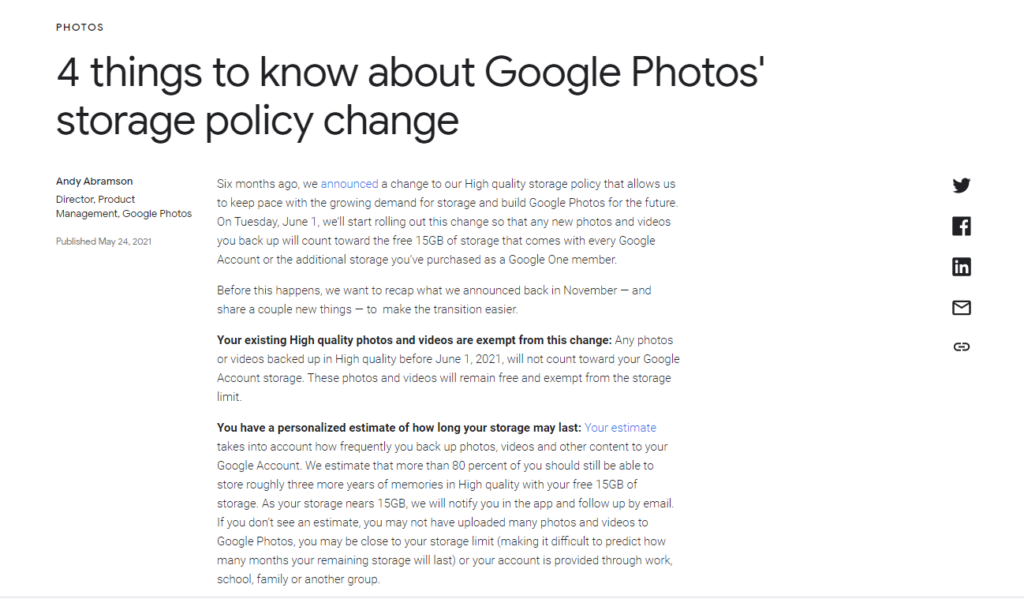This screenshot has height=599, width=1024.
Task: Click author title Director, Product Management
Action: 123,206
